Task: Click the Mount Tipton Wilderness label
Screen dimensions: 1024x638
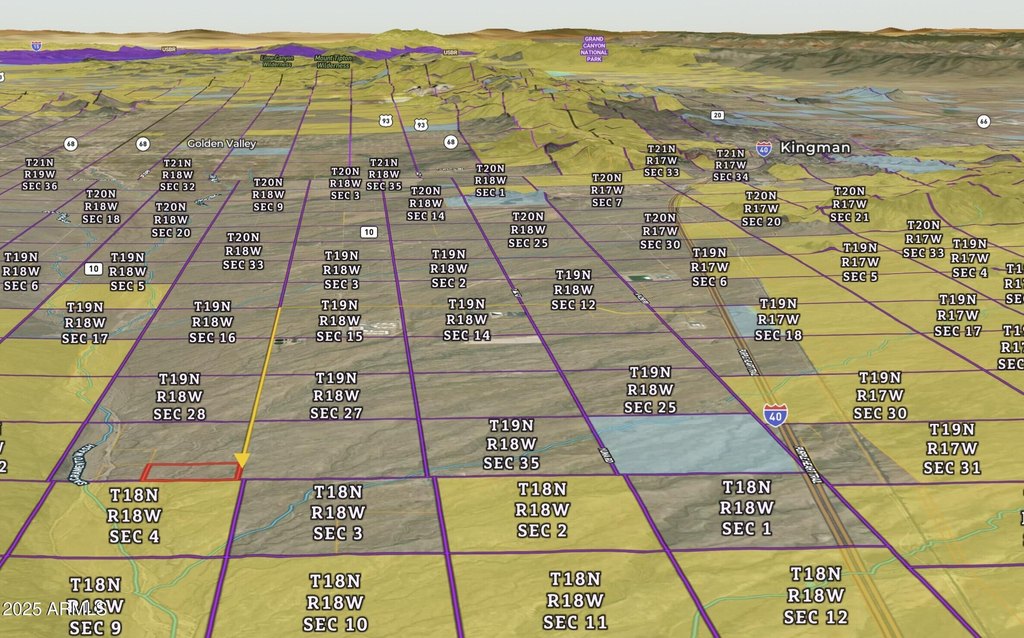Action: (x=331, y=61)
